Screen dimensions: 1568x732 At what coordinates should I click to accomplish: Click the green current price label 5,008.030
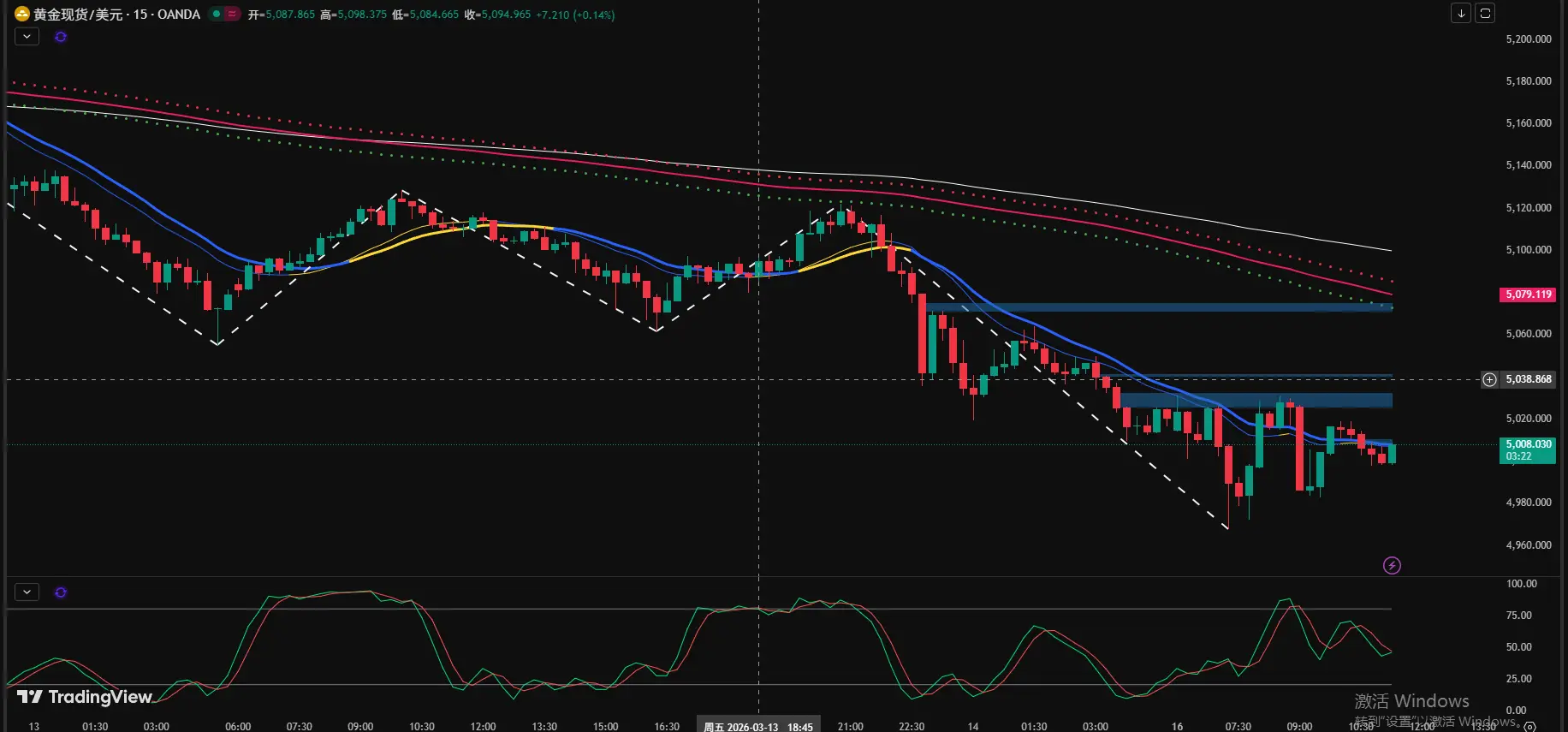click(x=1528, y=450)
